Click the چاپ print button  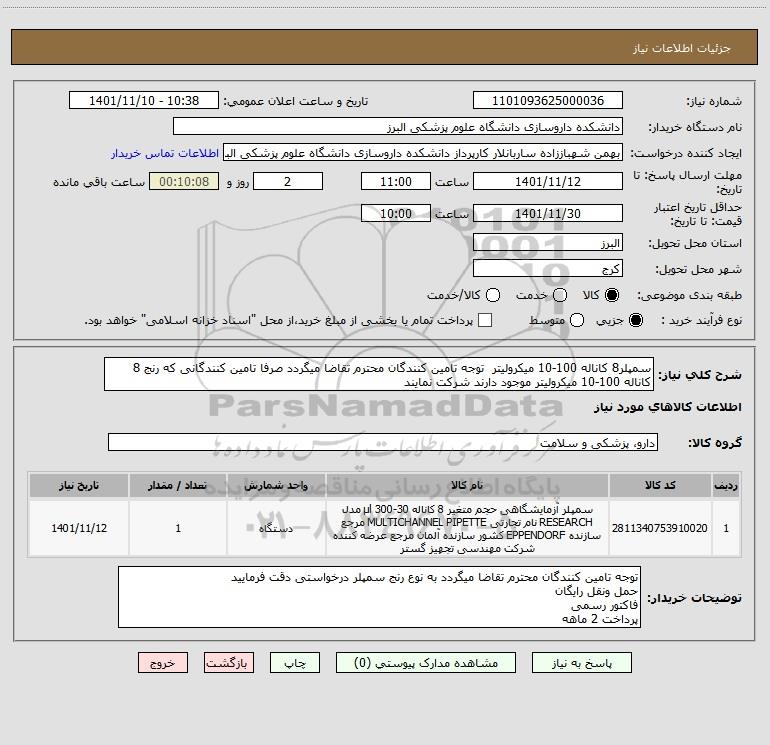(x=295, y=663)
